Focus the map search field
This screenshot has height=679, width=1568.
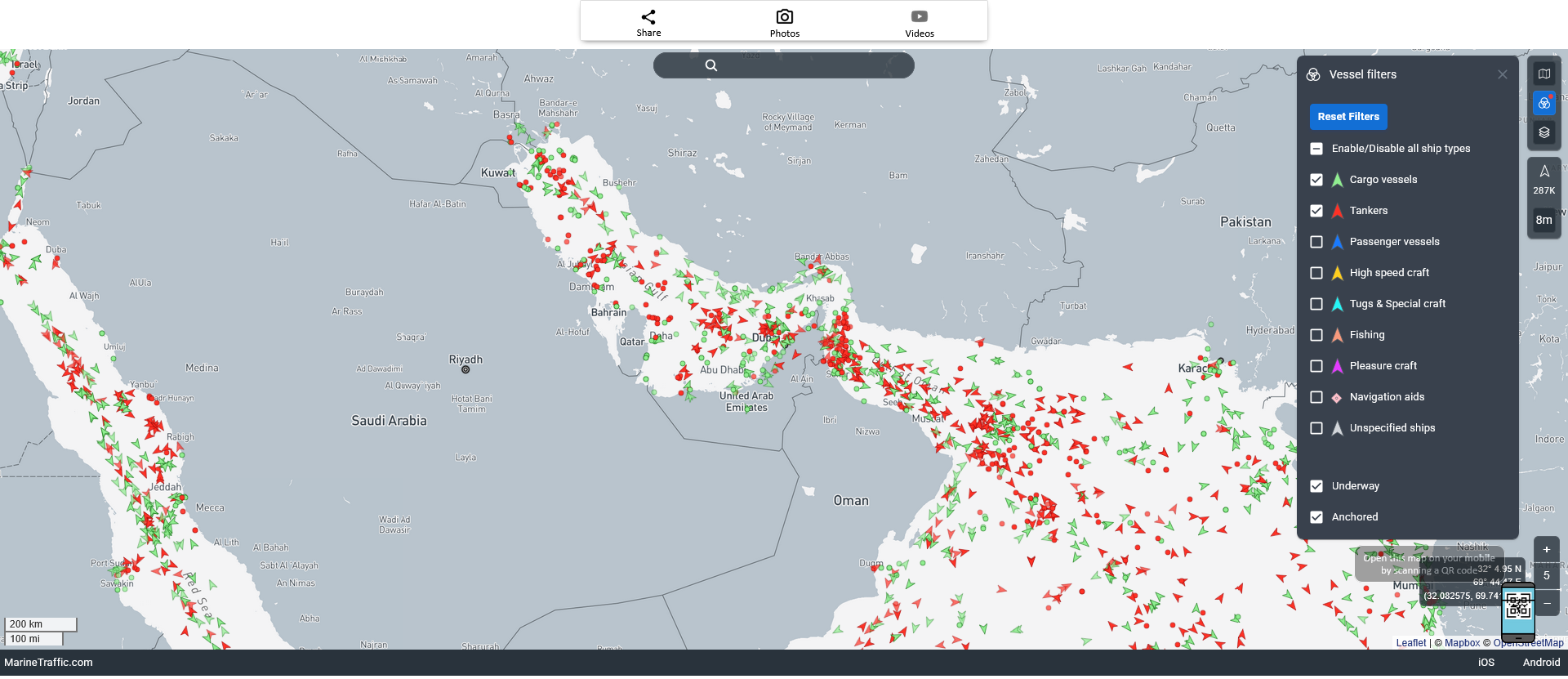tap(784, 65)
